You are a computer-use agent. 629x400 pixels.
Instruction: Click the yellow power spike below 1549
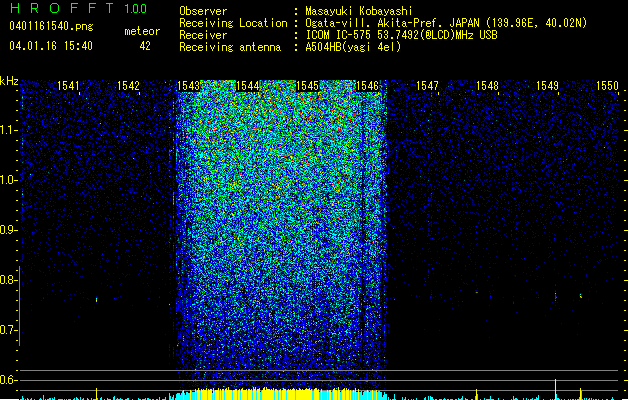(556, 388)
